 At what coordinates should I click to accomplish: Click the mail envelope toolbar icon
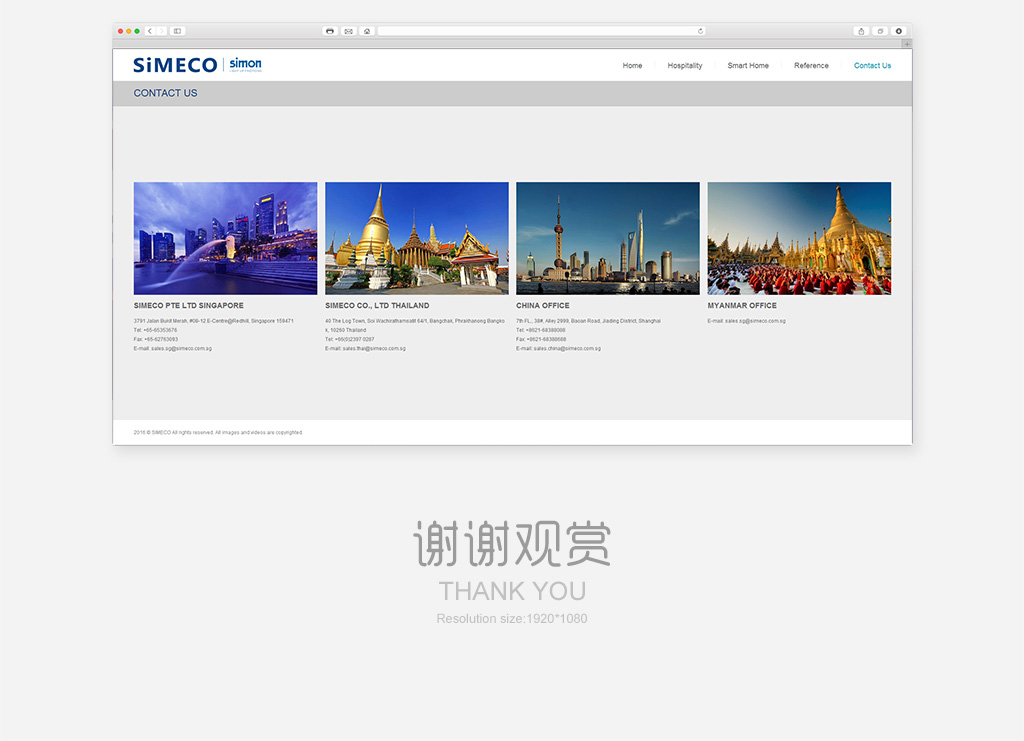coord(349,31)
